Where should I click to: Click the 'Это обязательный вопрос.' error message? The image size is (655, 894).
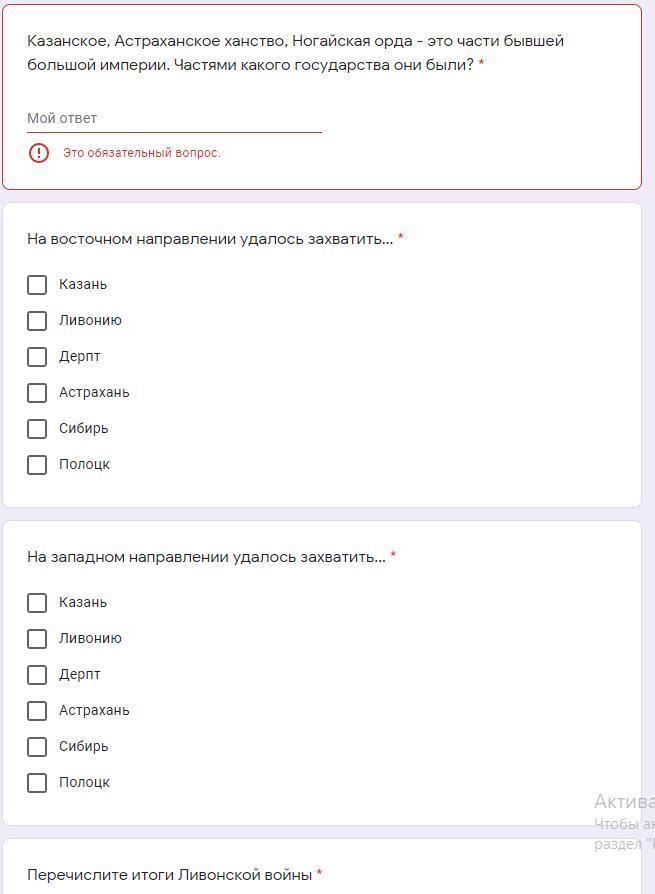pos(142,153)
